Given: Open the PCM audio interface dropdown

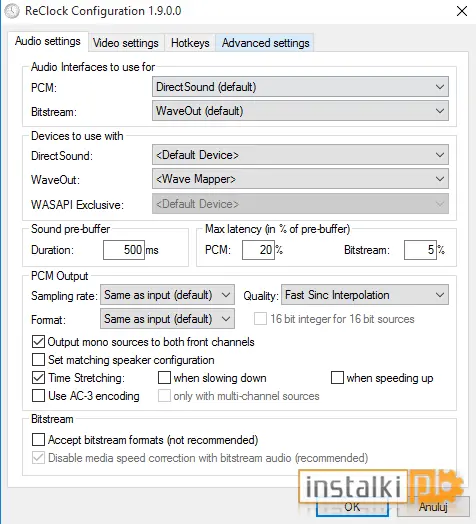Looking at the screenshot, I should click(x=300, y=87).
